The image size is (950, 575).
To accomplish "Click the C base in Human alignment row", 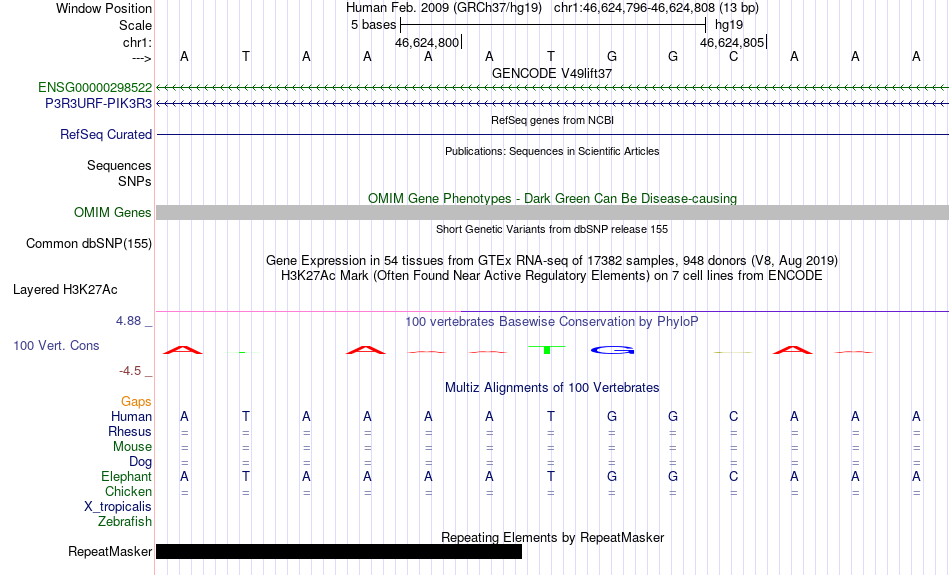I will 734,416.
